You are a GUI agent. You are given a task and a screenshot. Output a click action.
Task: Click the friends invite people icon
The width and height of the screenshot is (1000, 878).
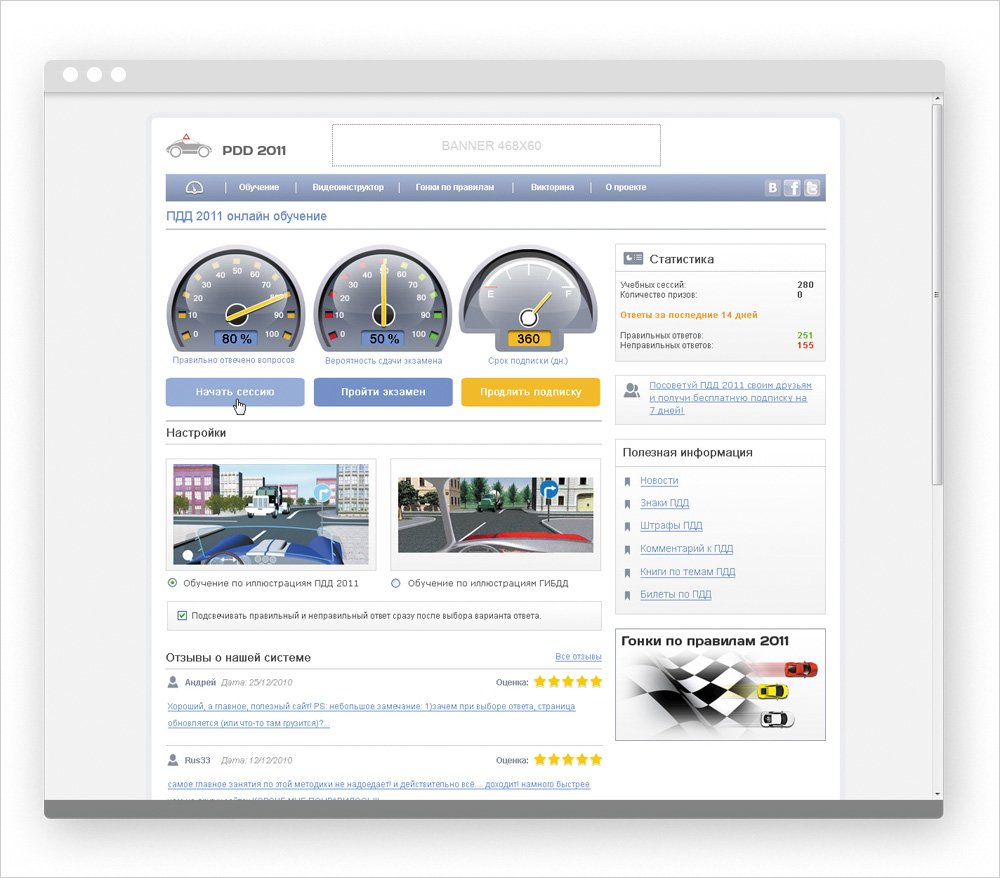tap(631, 391)
